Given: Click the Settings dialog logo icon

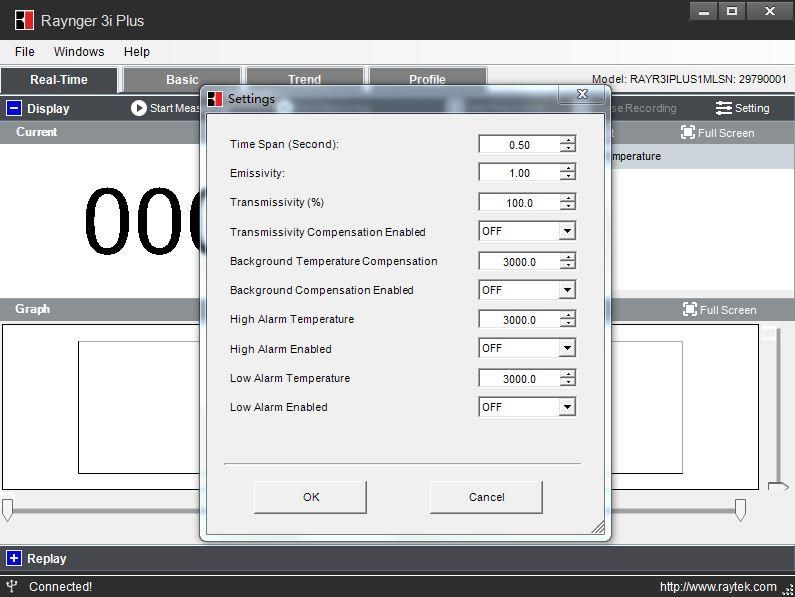Looking at the screenshot, I should pyautogui.click(x=215, y=99).
